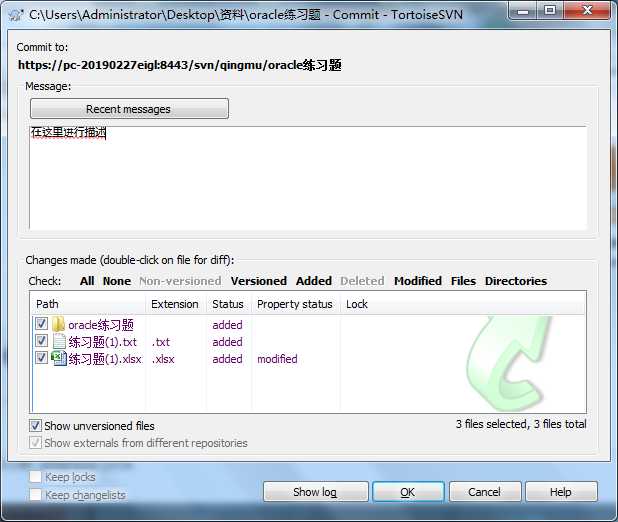The width and height of the screenshot is (618, 522).
Task: Click the TortoiseSVN title bar icon
Action: [15, 15]
